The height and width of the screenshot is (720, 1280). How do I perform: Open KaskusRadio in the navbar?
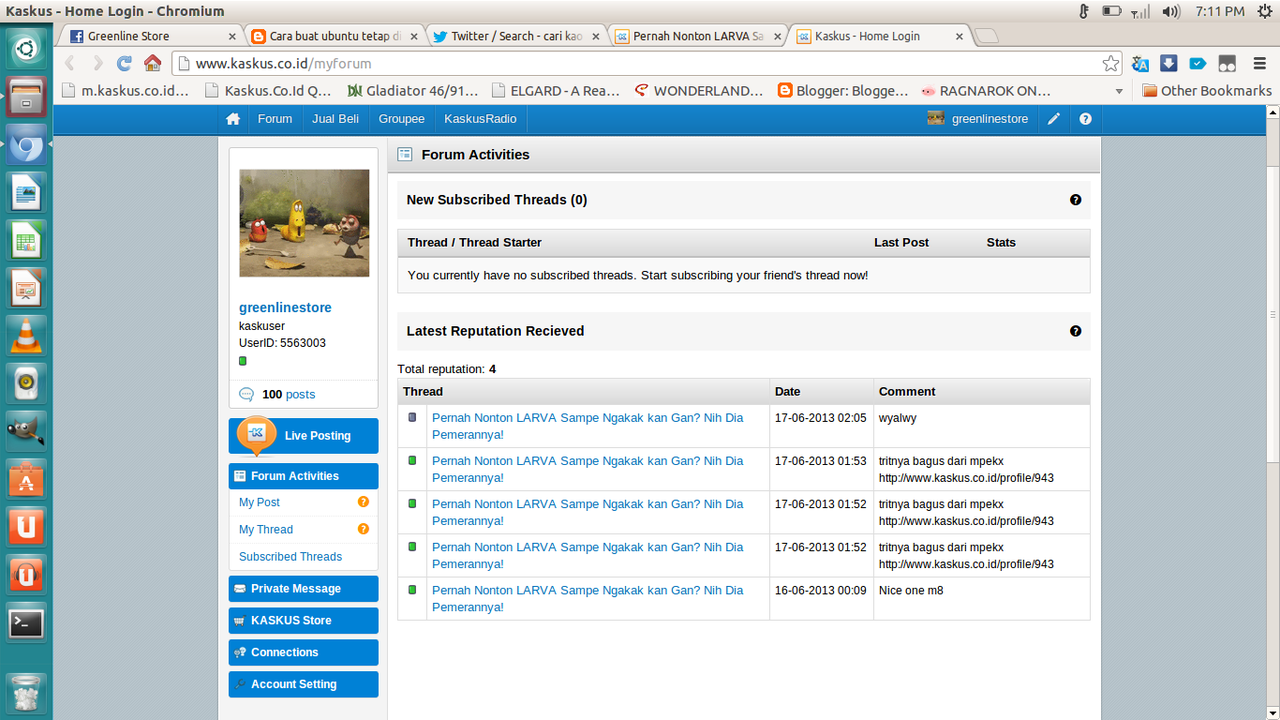(481, 119)
